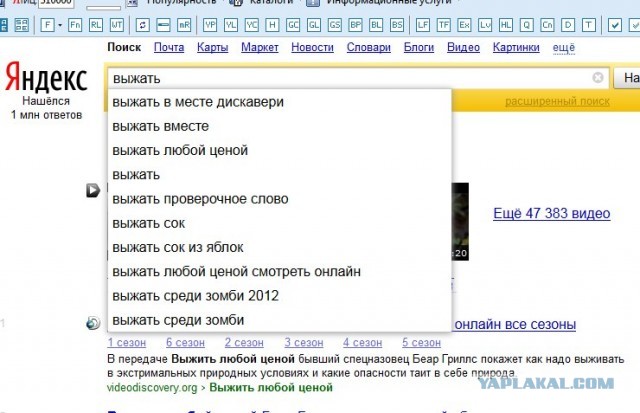Click the TF toolbar icon
The width and height of the screenshot is (640, 413).
click(x=443, y=25)
